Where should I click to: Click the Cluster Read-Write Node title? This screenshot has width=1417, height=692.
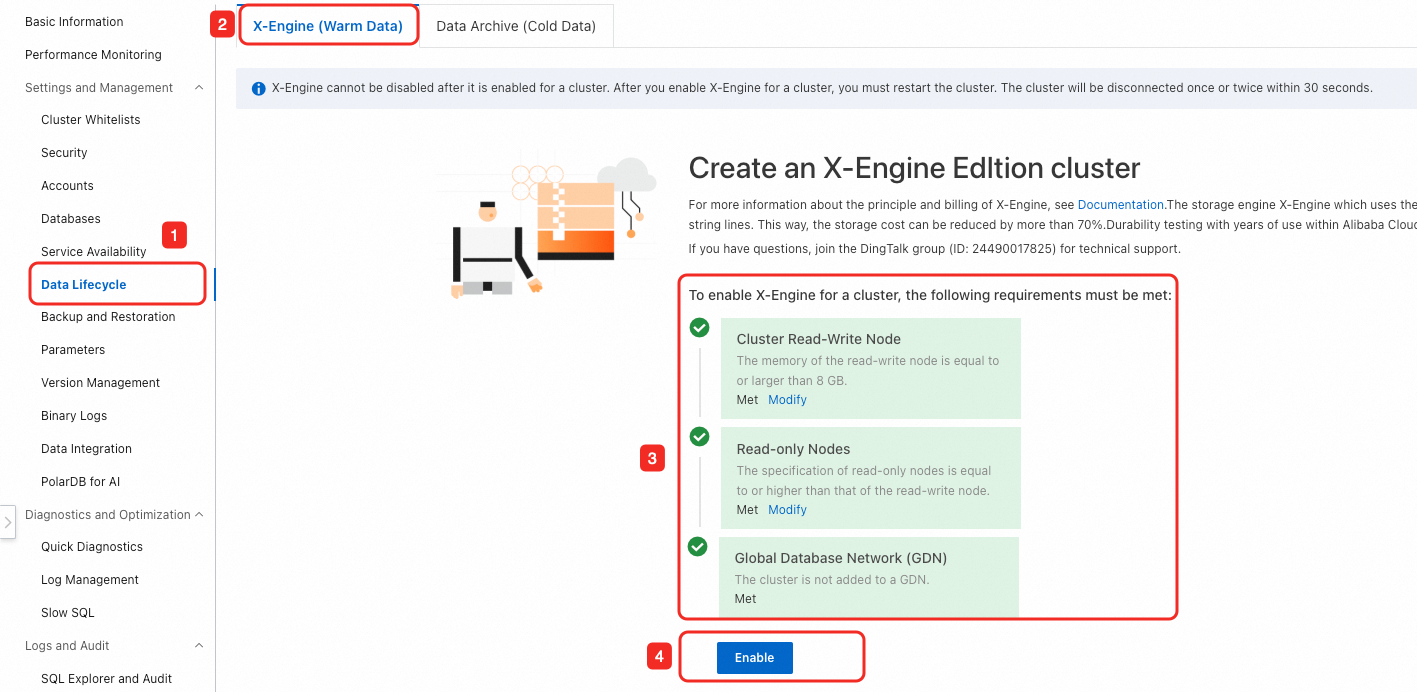[819, 339]
